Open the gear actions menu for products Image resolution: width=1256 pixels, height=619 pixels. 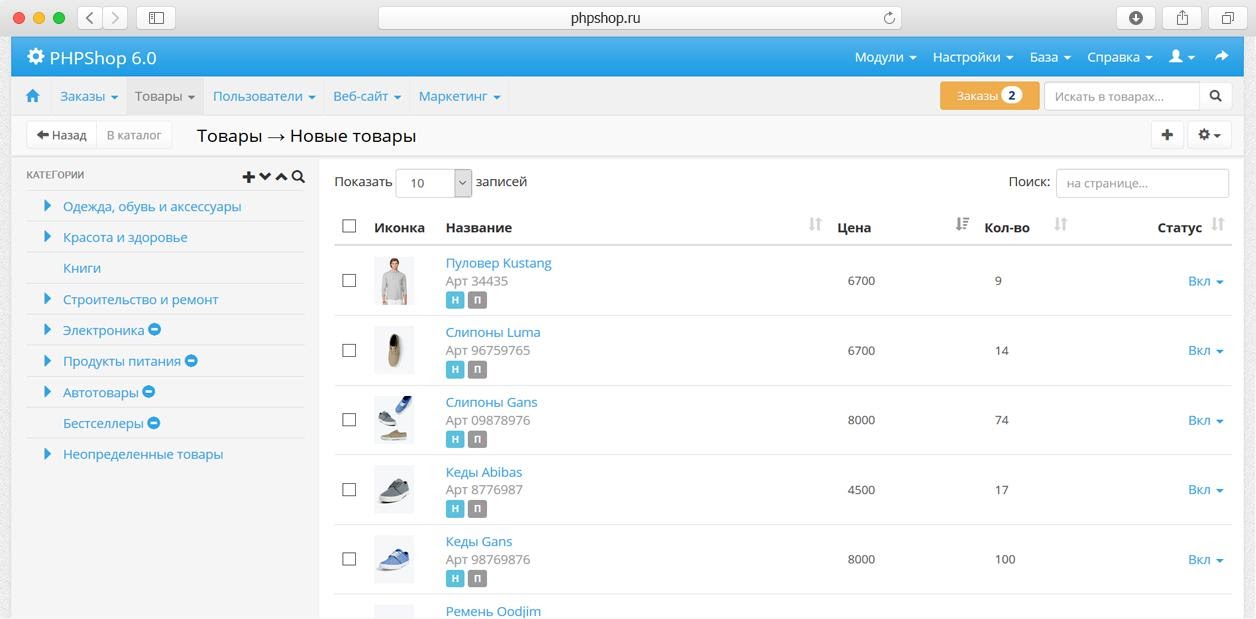pyautogui.click(x=1209, y=135)
